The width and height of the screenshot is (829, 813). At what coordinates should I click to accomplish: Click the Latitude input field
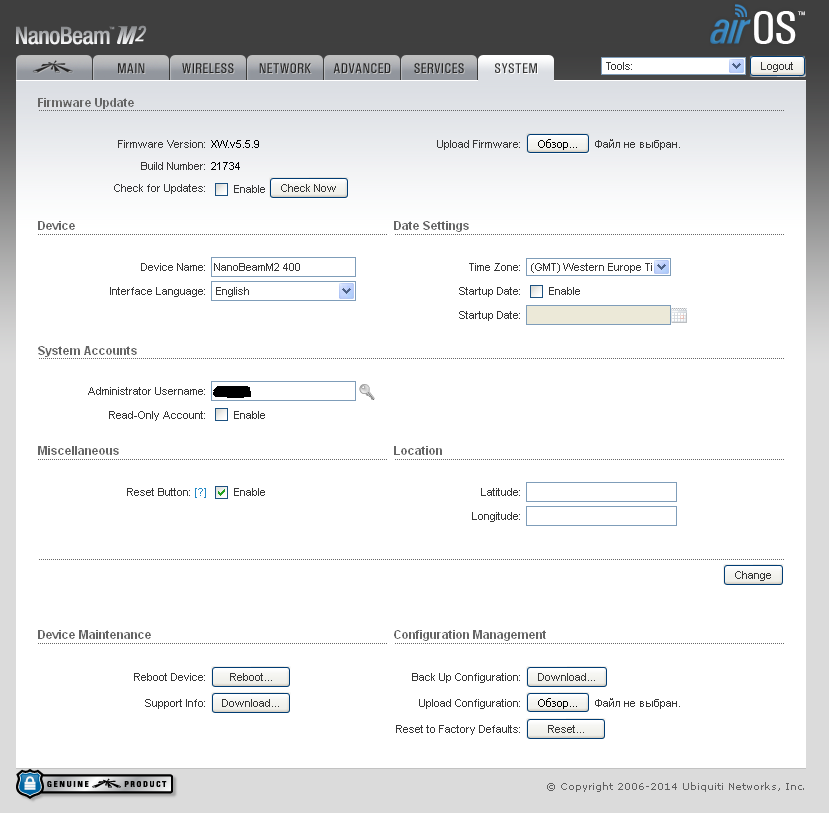(x=601, y=492)
